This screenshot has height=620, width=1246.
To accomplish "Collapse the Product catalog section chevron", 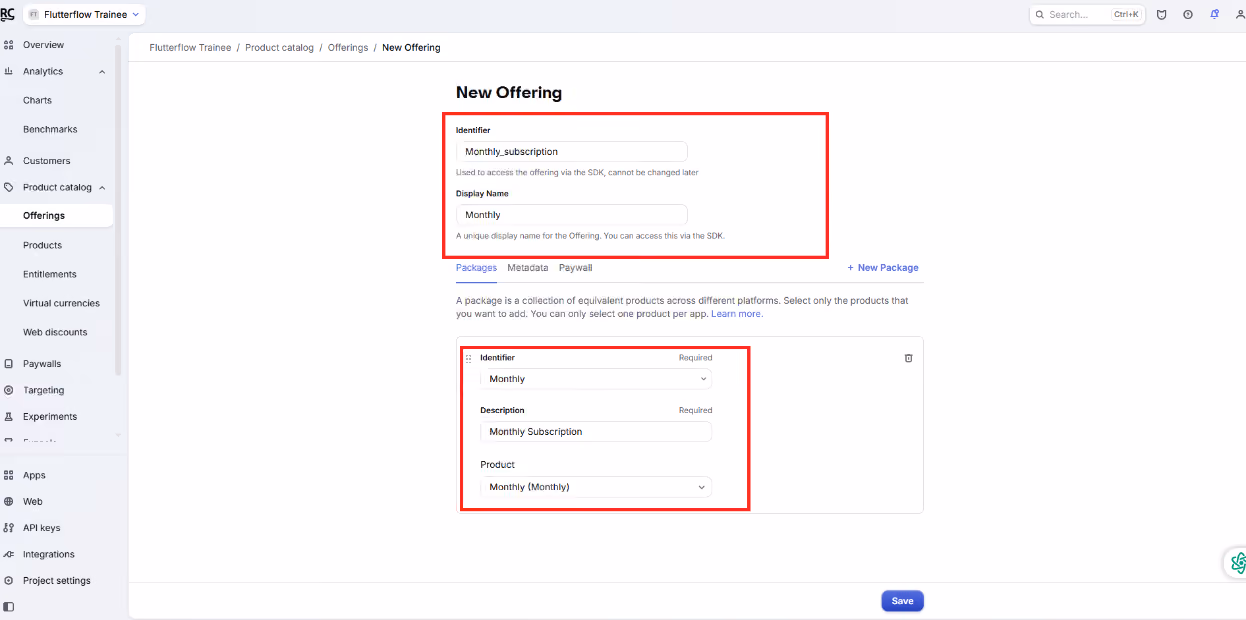I will [x=102, y=188].
